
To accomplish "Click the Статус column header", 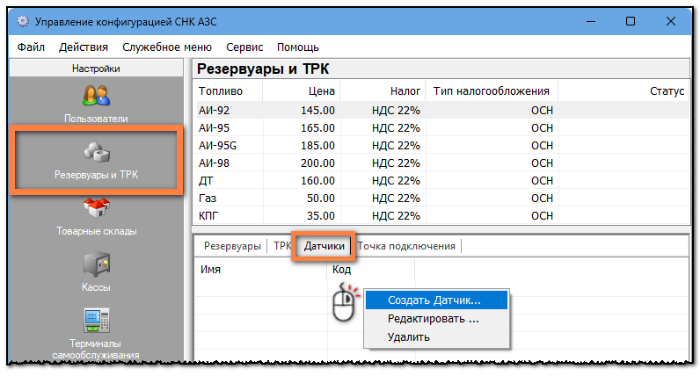I will point(623,91).
